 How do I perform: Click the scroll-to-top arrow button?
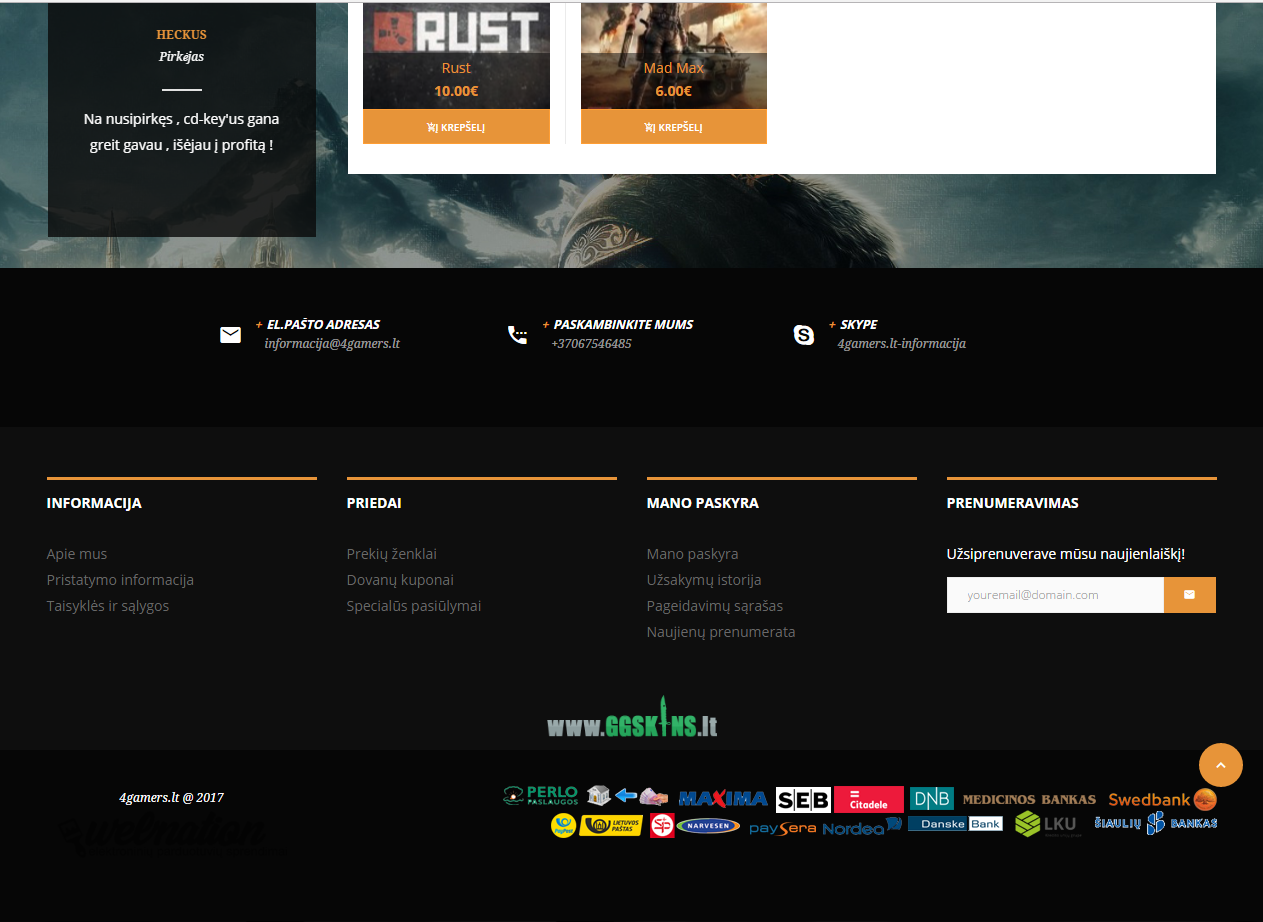[1221, 765]
